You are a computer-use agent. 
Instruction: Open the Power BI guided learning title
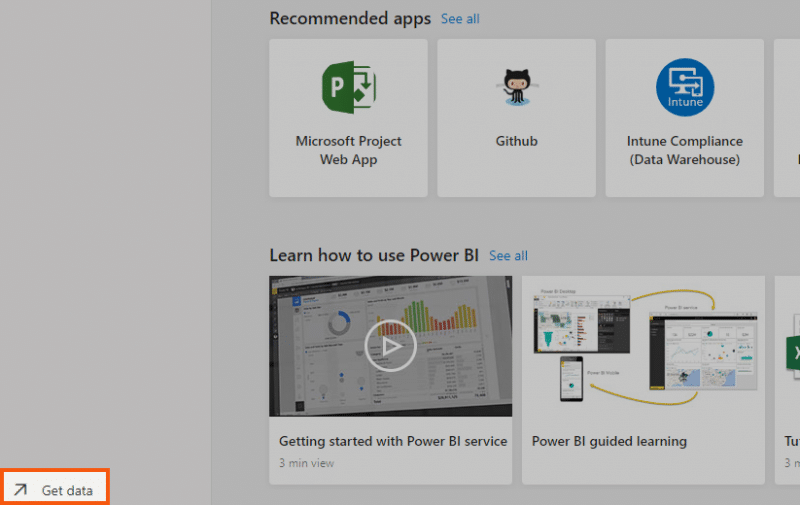(609, 441)
